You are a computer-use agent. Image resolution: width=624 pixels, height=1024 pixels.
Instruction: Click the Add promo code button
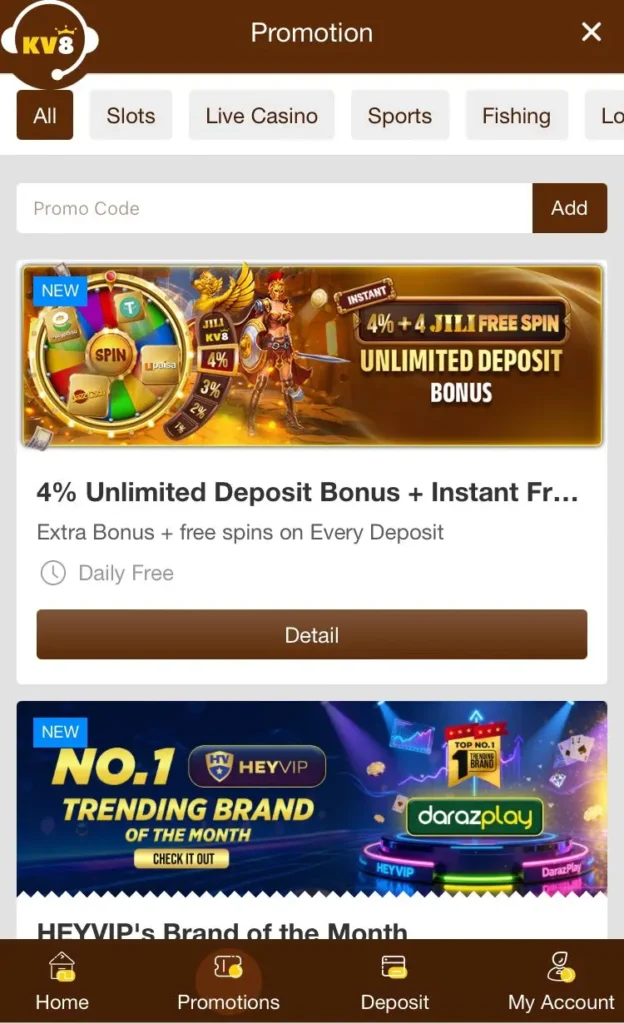click(x=569, y=208)
